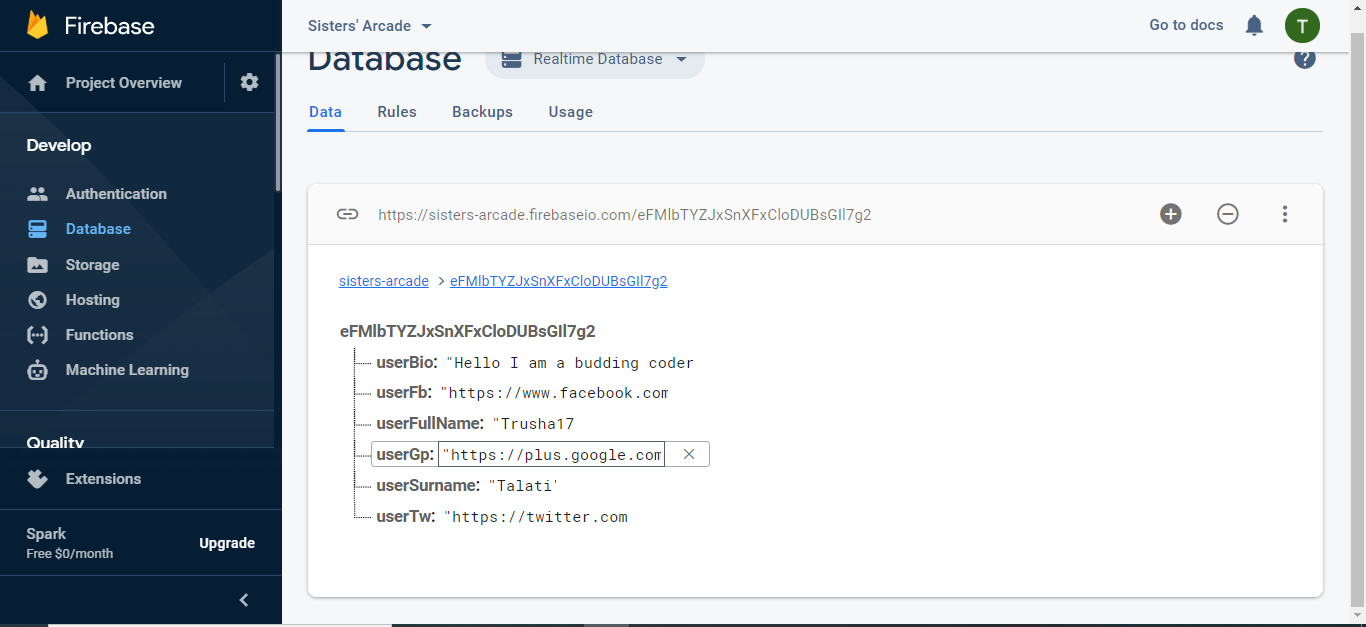Screen dimensions: 1366x627
Task: Click the Authentication people icon
Action: tap(38, 194)
